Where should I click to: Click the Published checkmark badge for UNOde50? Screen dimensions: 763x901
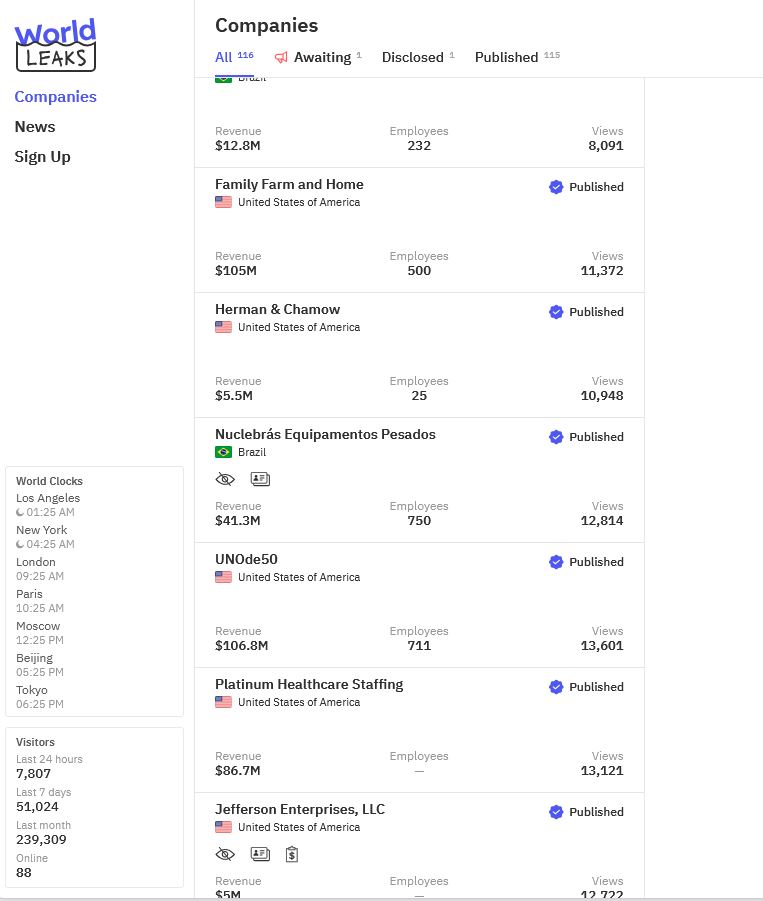point(556,562)
